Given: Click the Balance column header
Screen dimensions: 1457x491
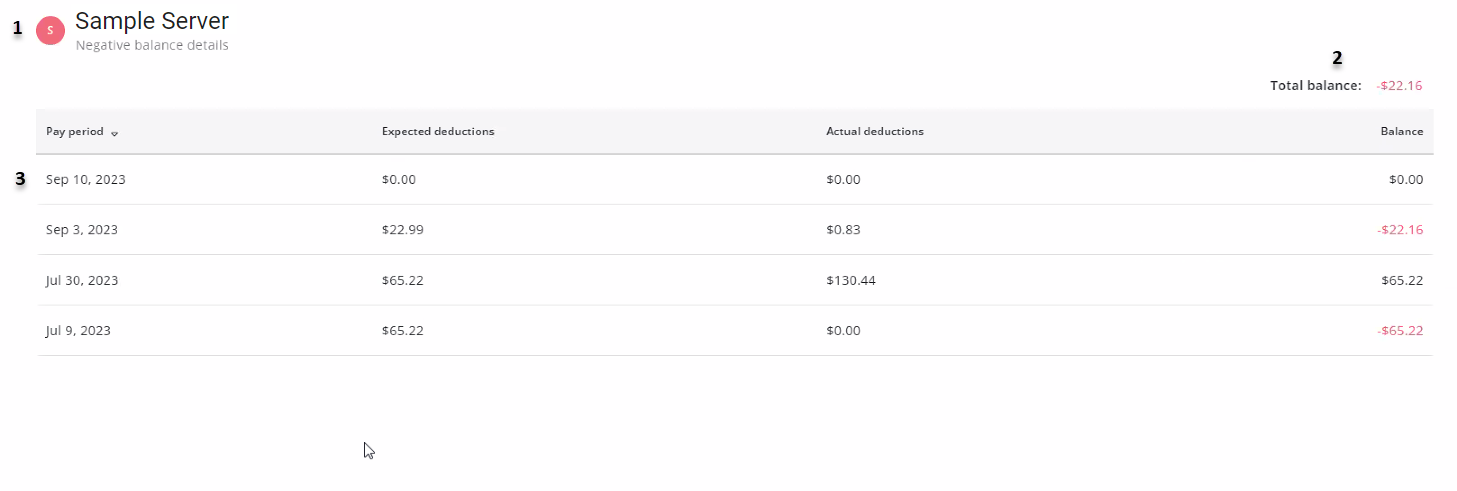Looking at the screenshot, I should (x=1401, y=132).
